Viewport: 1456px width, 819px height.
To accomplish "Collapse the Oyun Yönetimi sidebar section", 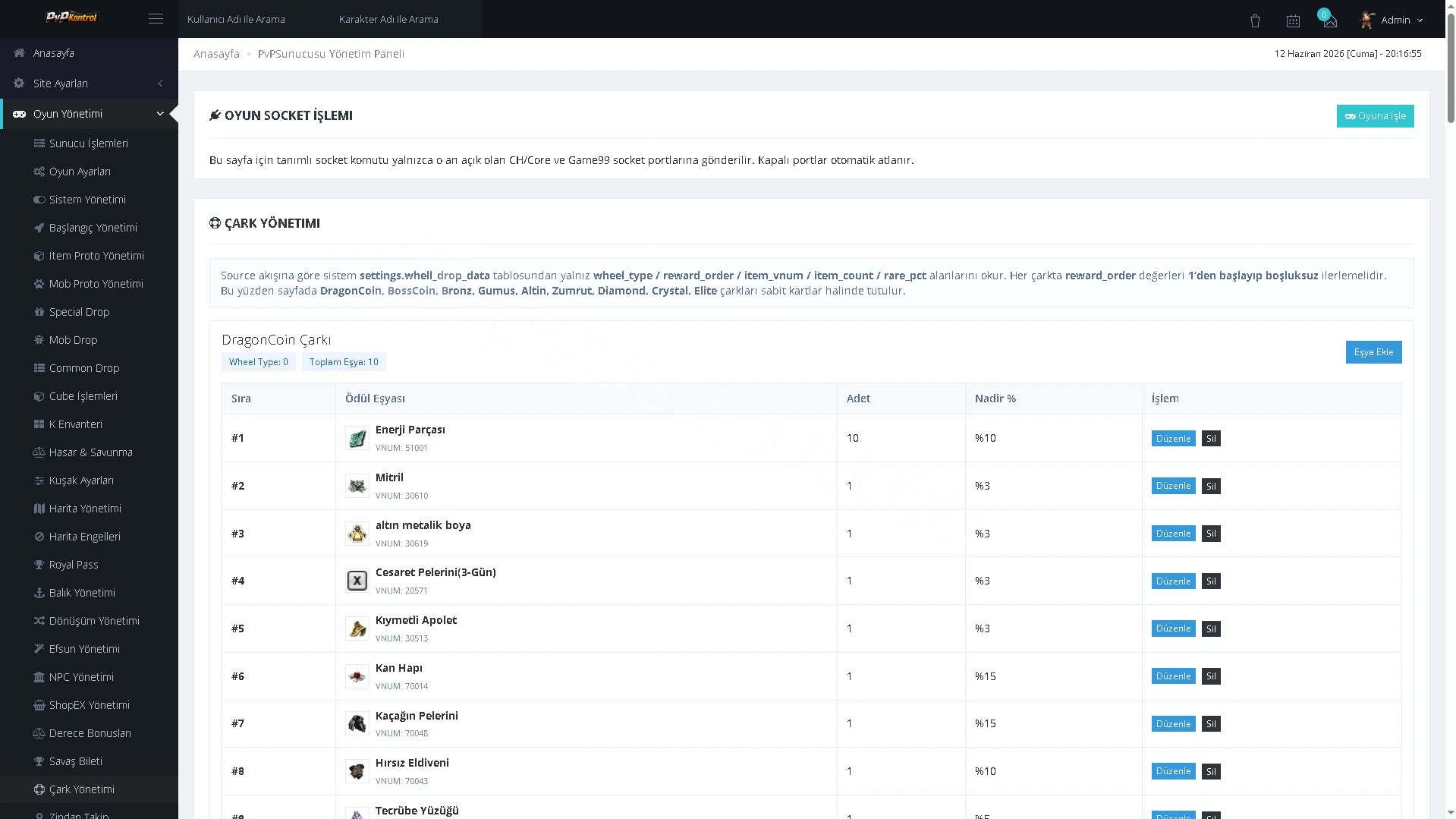I will pos(89,114).
